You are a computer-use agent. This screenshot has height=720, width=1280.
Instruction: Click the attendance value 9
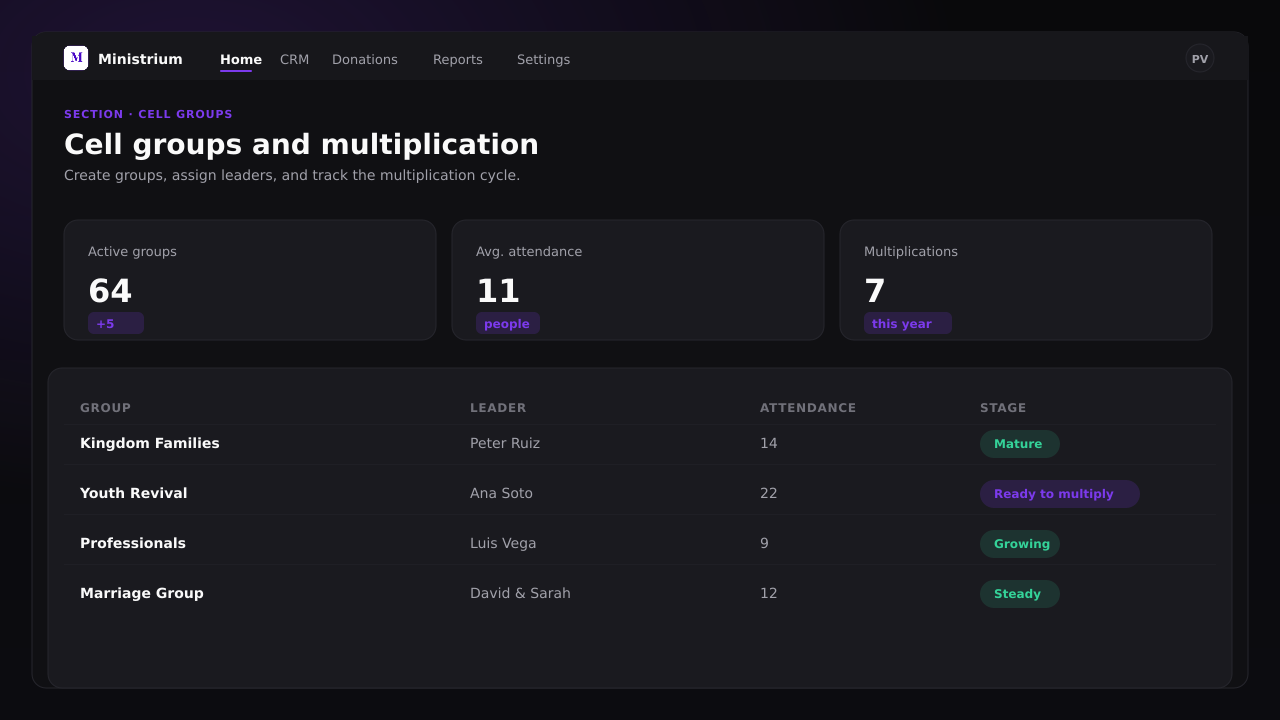pos(764,543)
